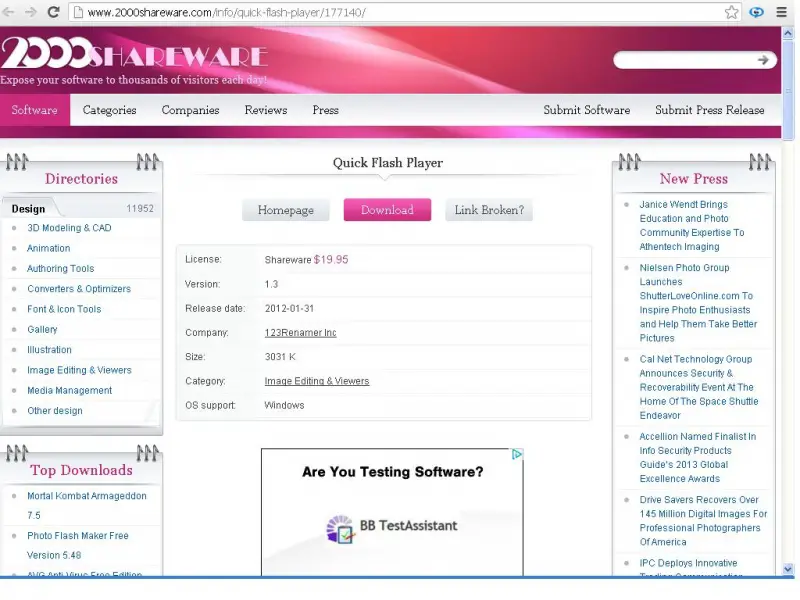Report with Link Broken? button
This screenshot has width=800, height=600.
pyautogui.click(x=489, y=210)
